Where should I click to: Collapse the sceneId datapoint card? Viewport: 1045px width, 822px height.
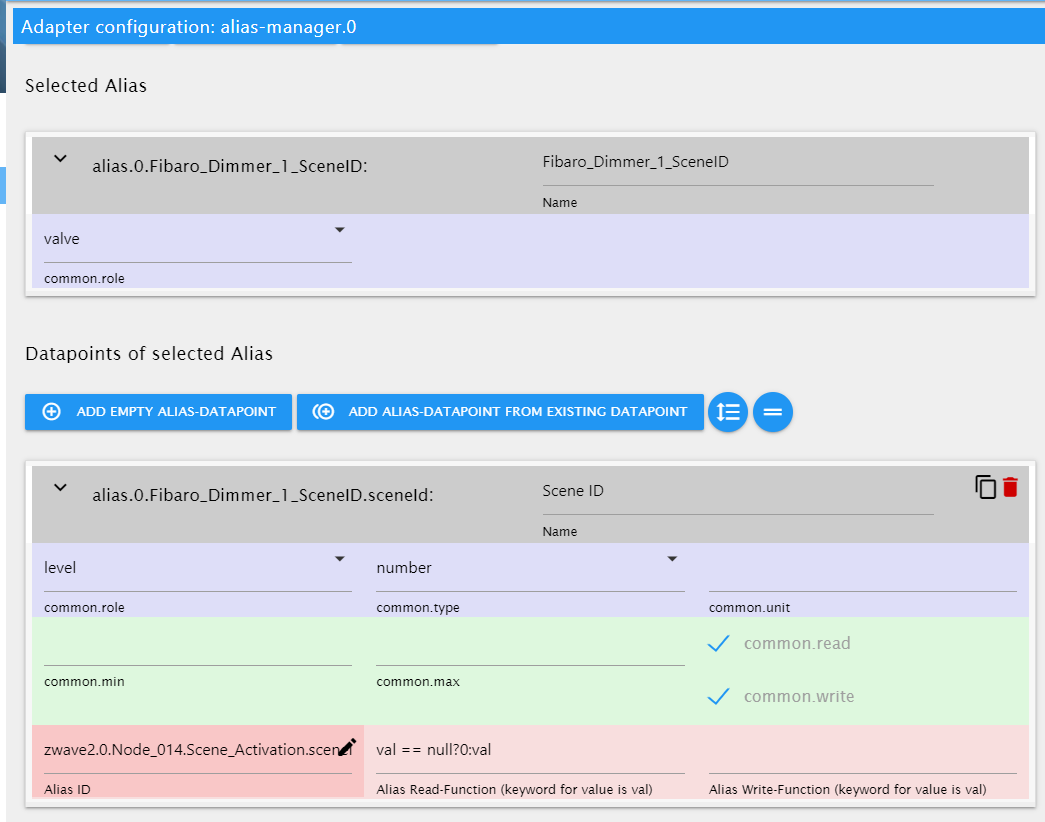59,488
